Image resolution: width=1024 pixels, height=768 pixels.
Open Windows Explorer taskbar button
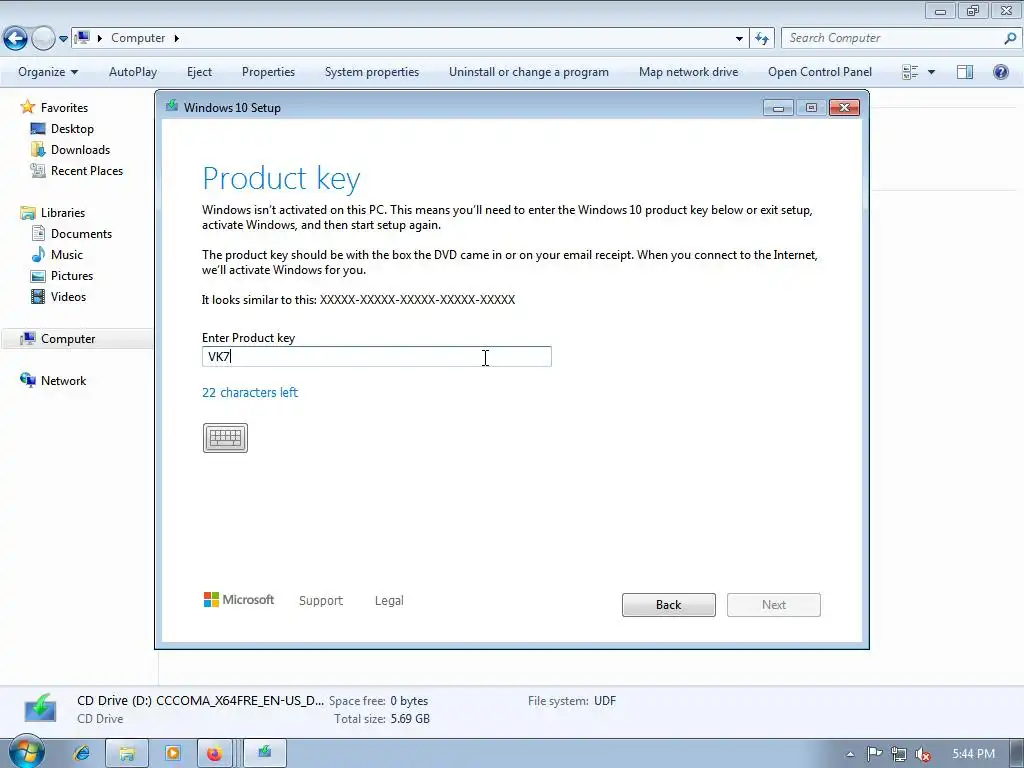point(127,754)
